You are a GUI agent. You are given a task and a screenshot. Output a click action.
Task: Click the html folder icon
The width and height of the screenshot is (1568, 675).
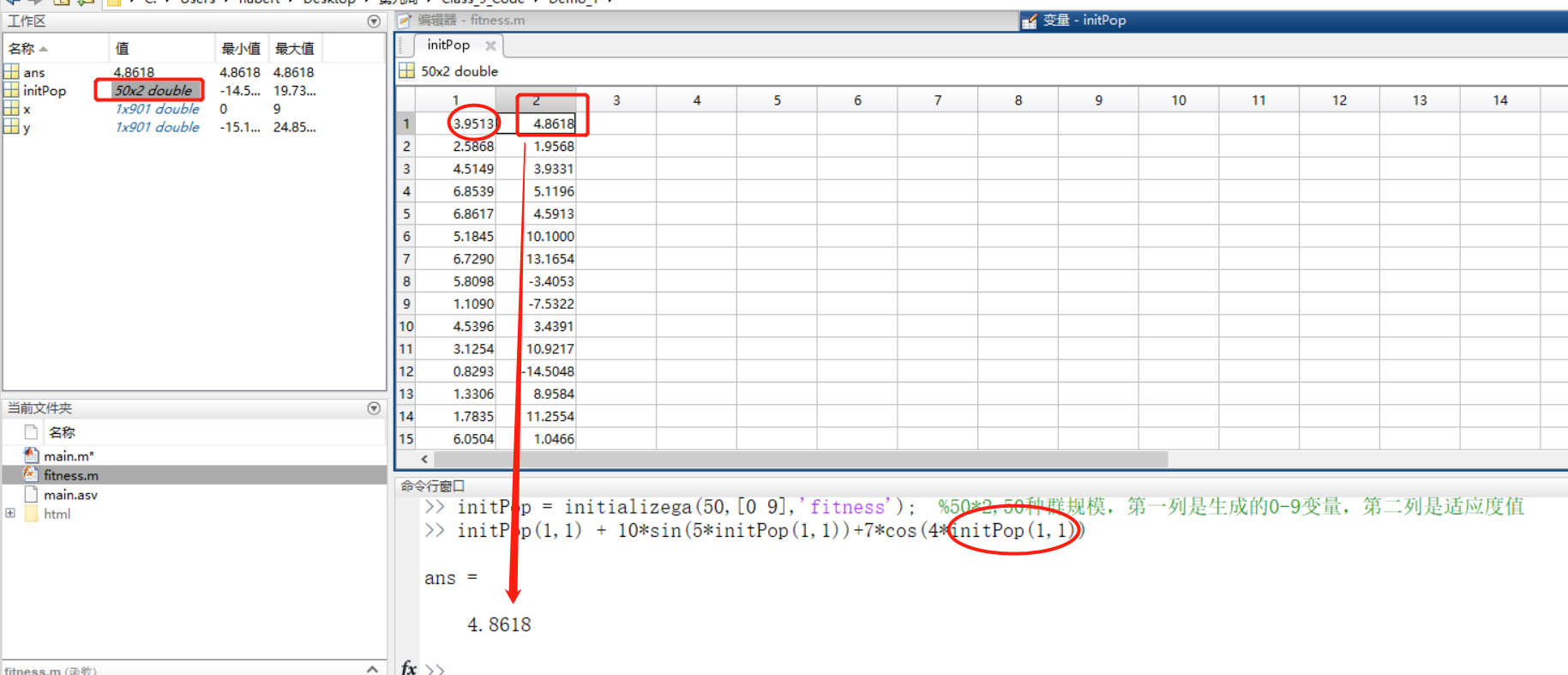(x=32, y=514)
